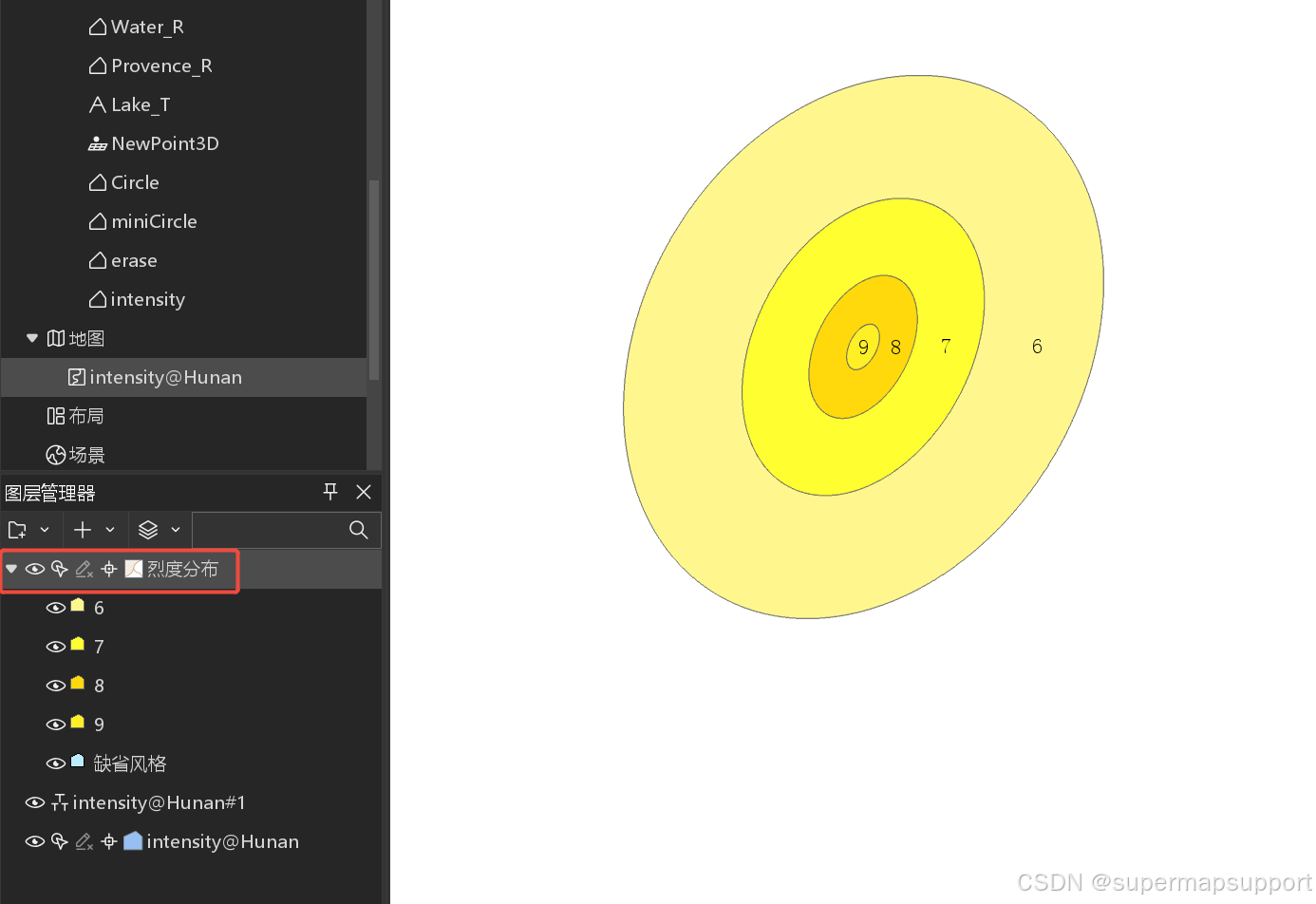1316x904 pixels.
Task: Hide the bottom intensity@Hunan layer
Action: coord(35,841)
